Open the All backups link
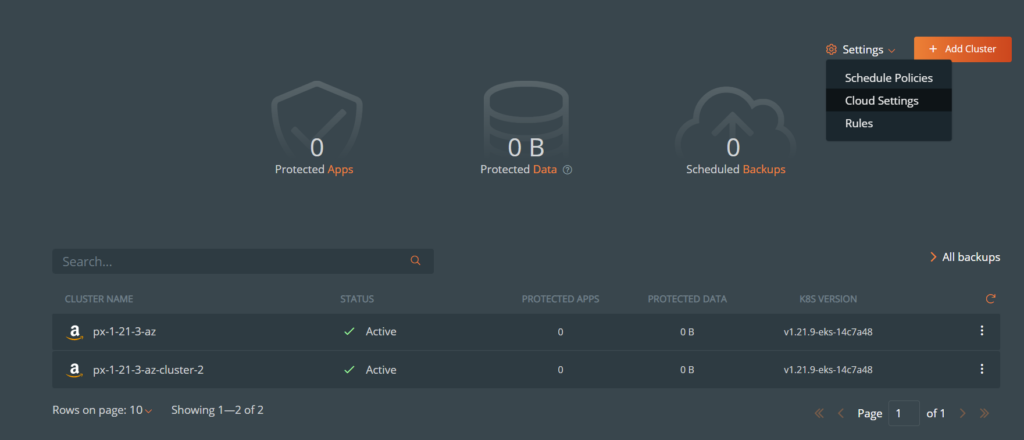This screenshot has height=440, width=1024. (965, 257)
